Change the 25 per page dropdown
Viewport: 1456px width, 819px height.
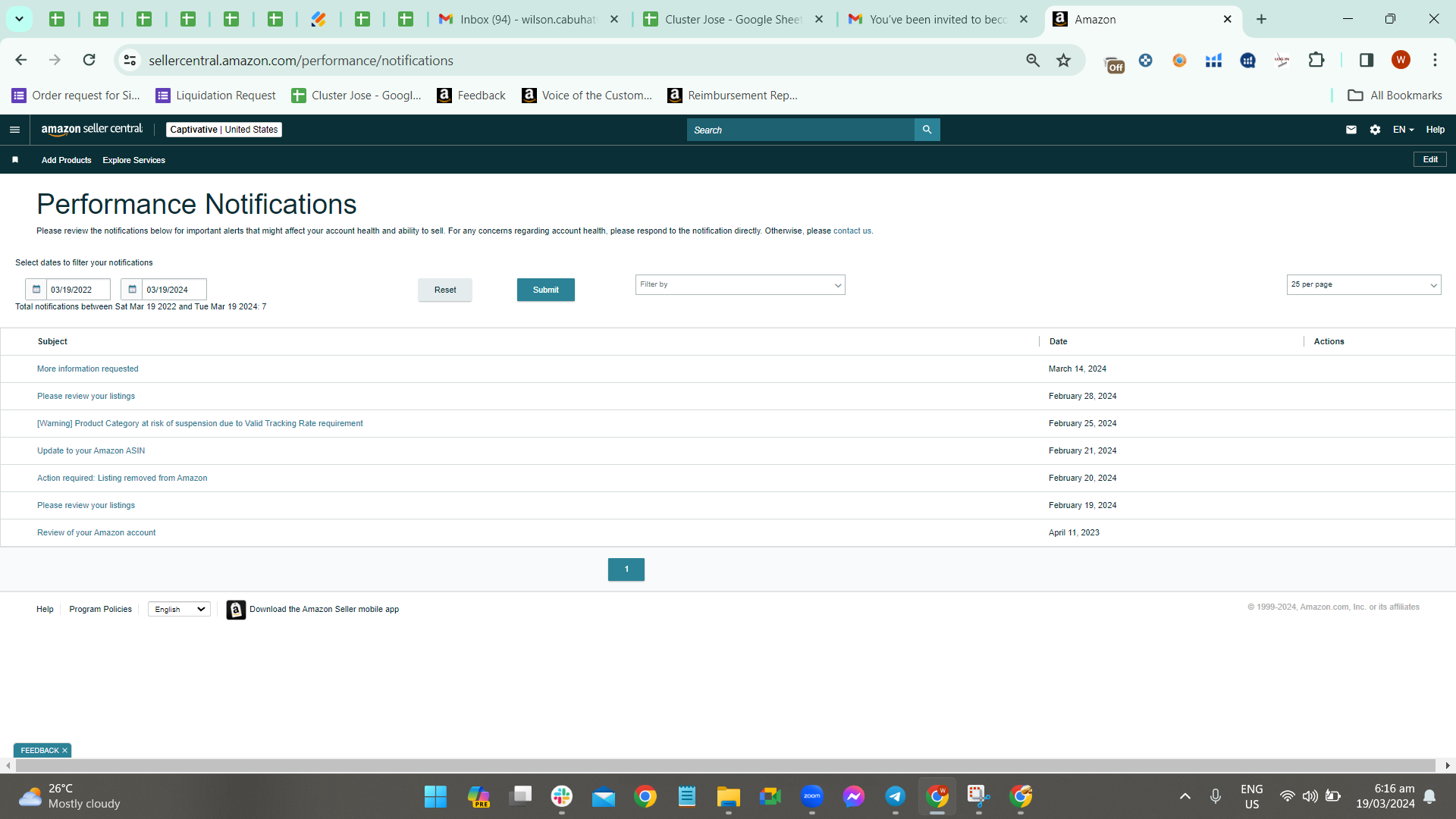1363,285
